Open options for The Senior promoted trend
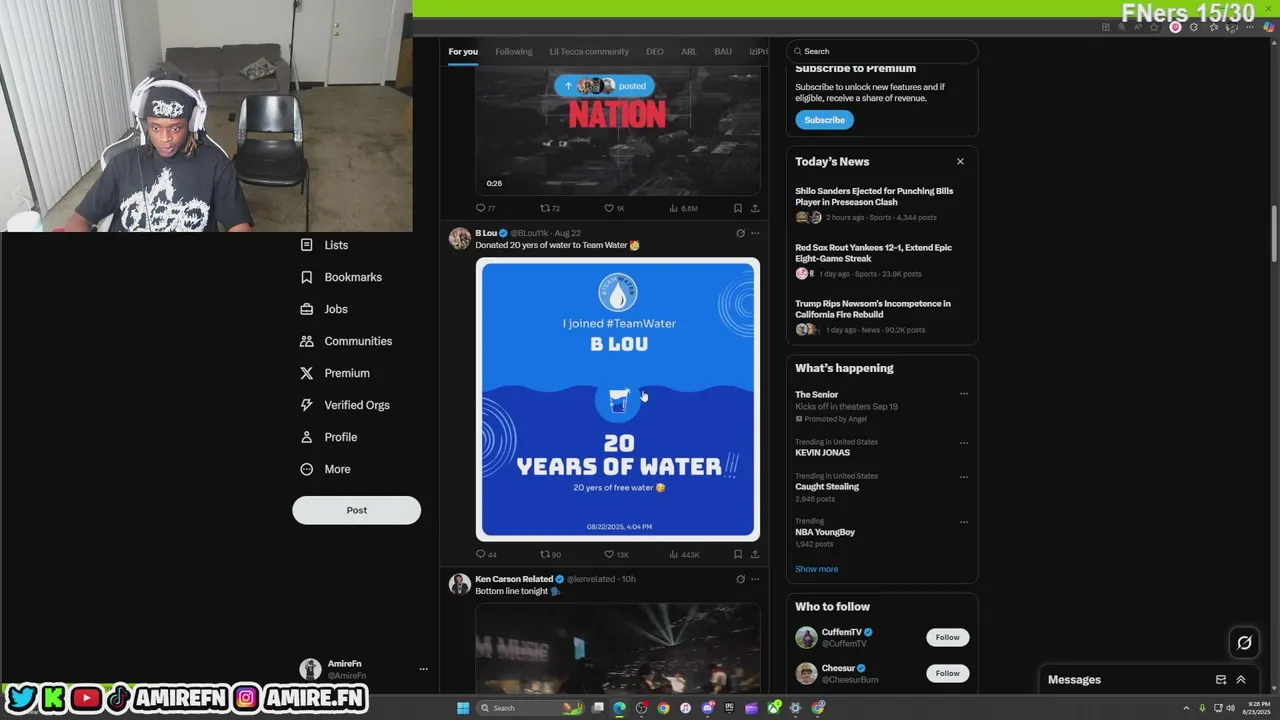 [964, 394]
